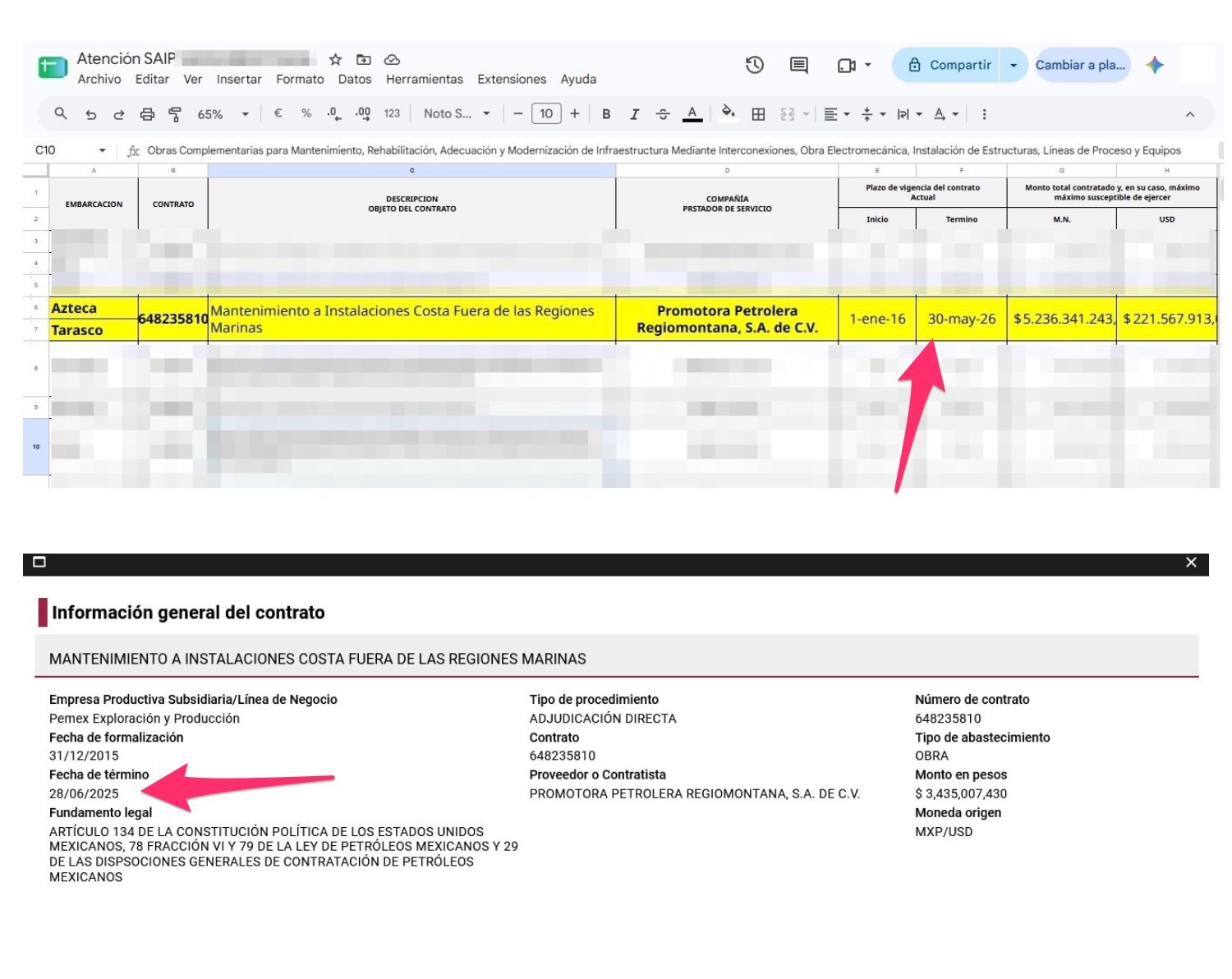Collapse the toolbar with the chevron
1232x979 pixels.
click(1189, 114)
